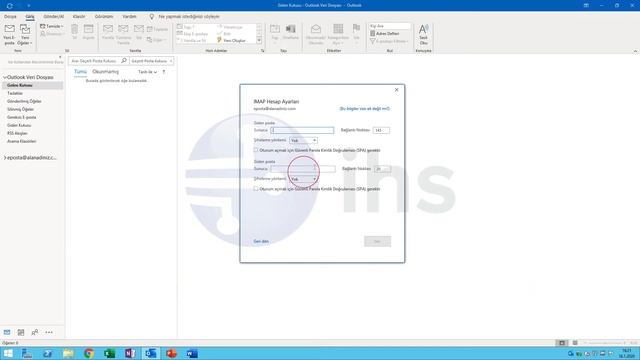The image size is (640, 360).
Task: Click the Sesli Oku (read aloud) icon
Action: 423,29
